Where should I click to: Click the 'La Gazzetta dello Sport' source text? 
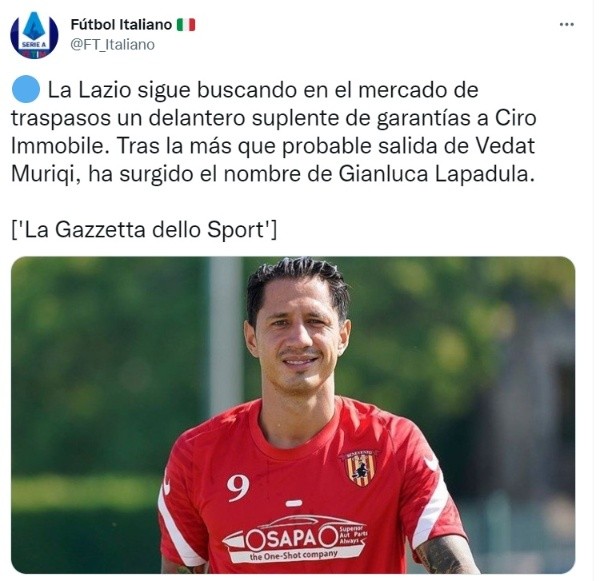(x=144, y=230)
